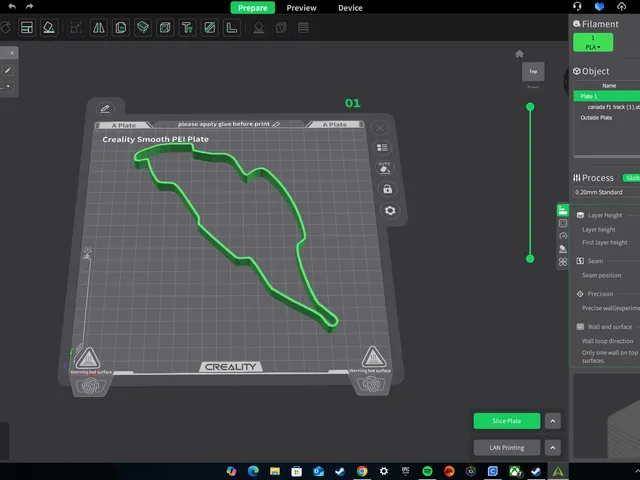Click the plate name edit pencil icon

[x=105, y=109]
